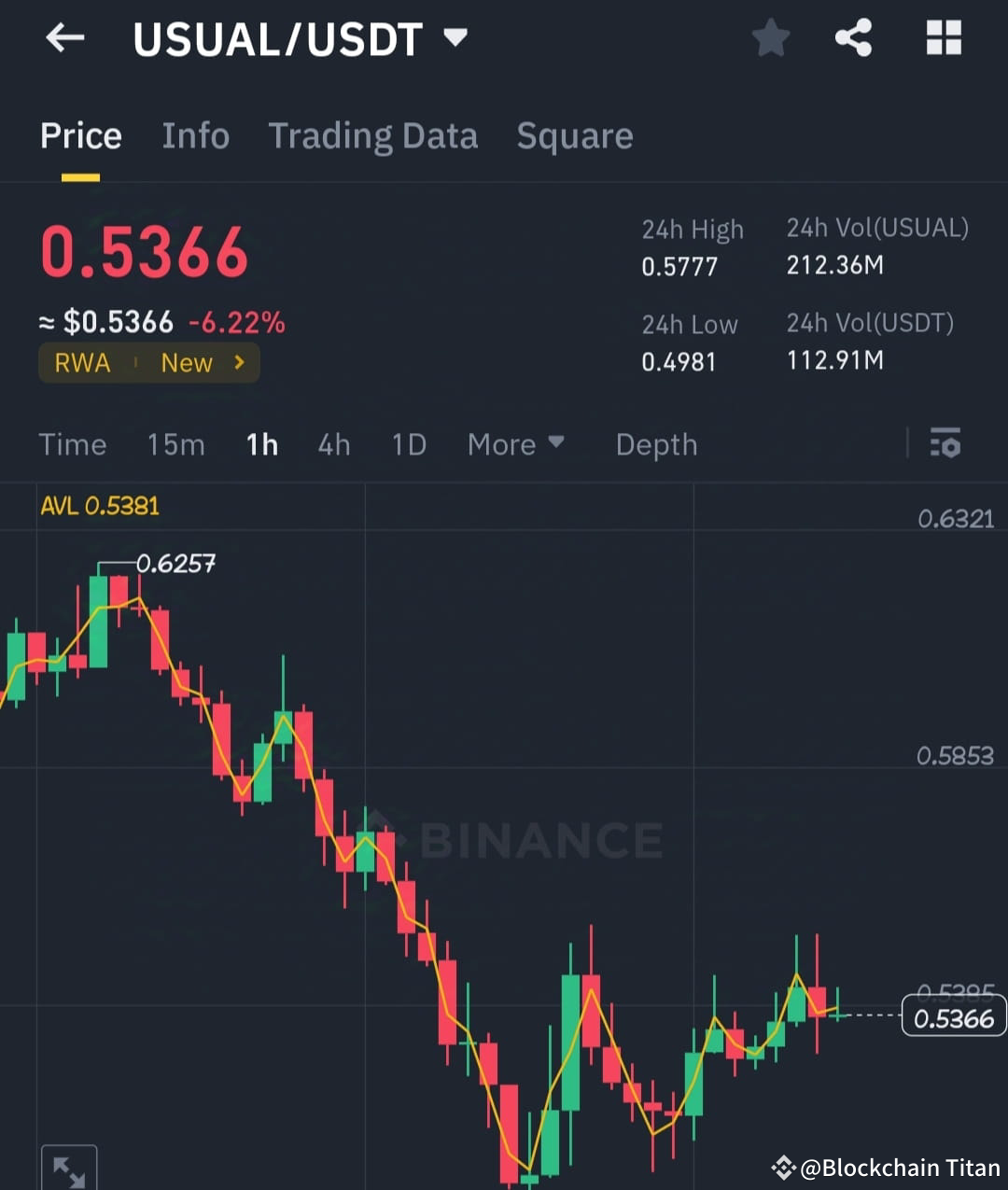
Task: Open the chart indicator settings icon
Action: pos(945,444)
